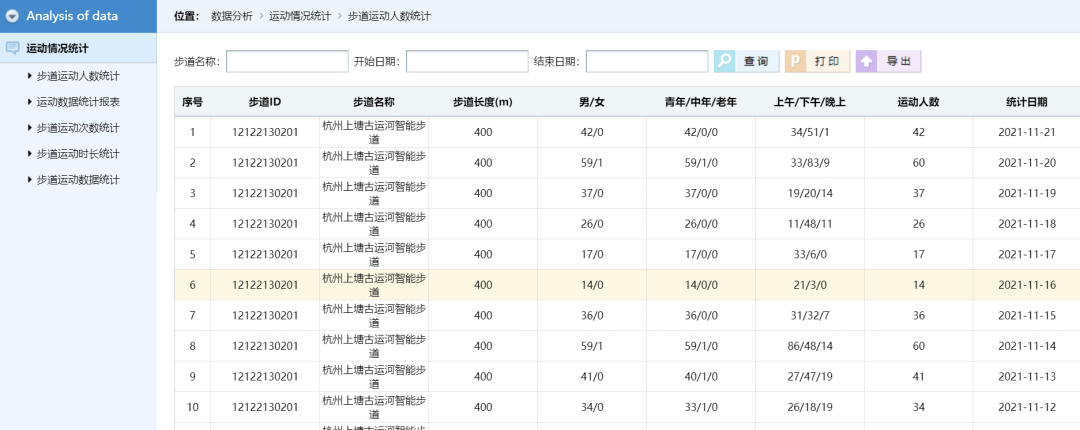The image size is (1080, 430).
Task: Click the age group cell 40/1/0
Action: click(x=700, y=376)
